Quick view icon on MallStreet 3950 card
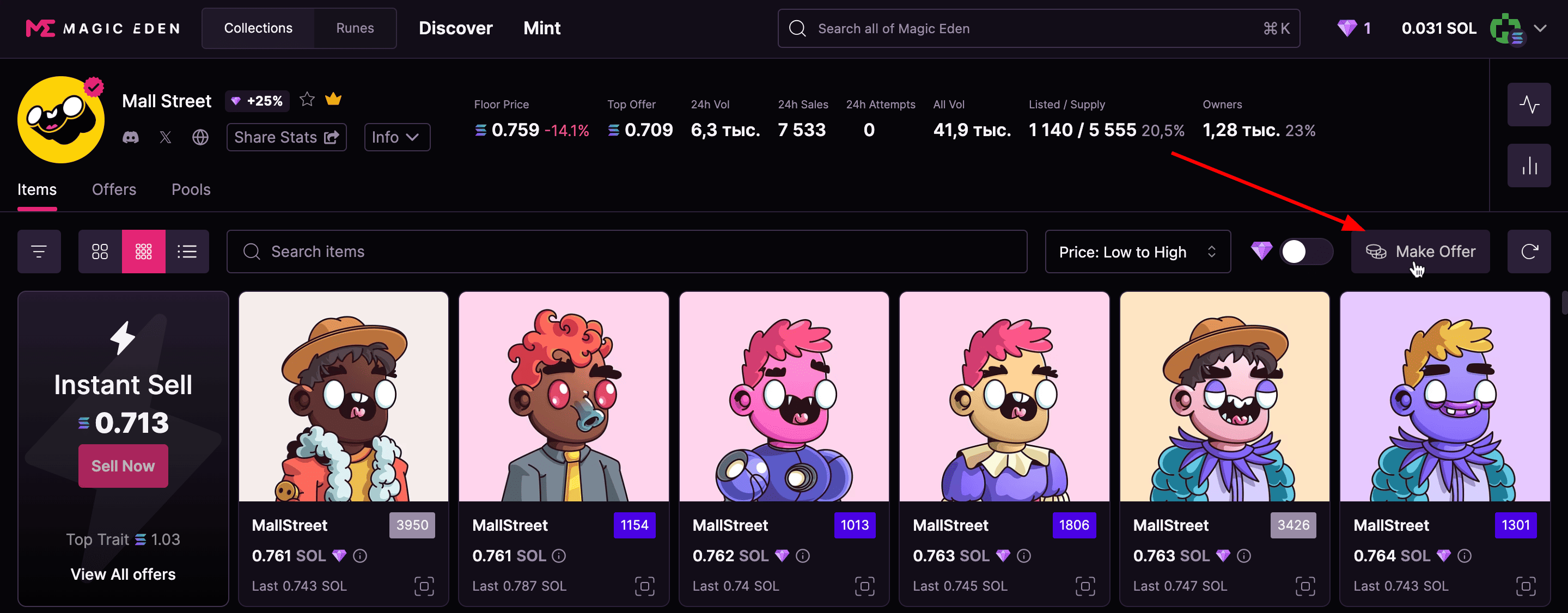The height and width of the screenshot is (613, 1568). pyautogui.click(x=424, y=586)
